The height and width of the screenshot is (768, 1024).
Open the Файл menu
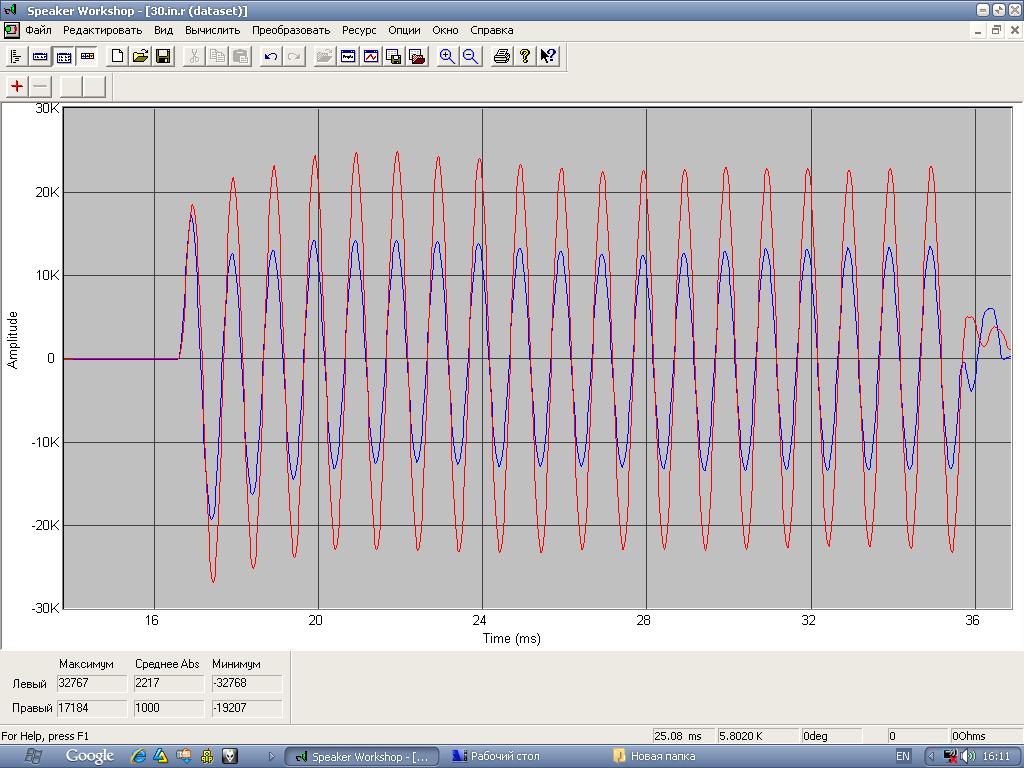[x=38, y=30]
